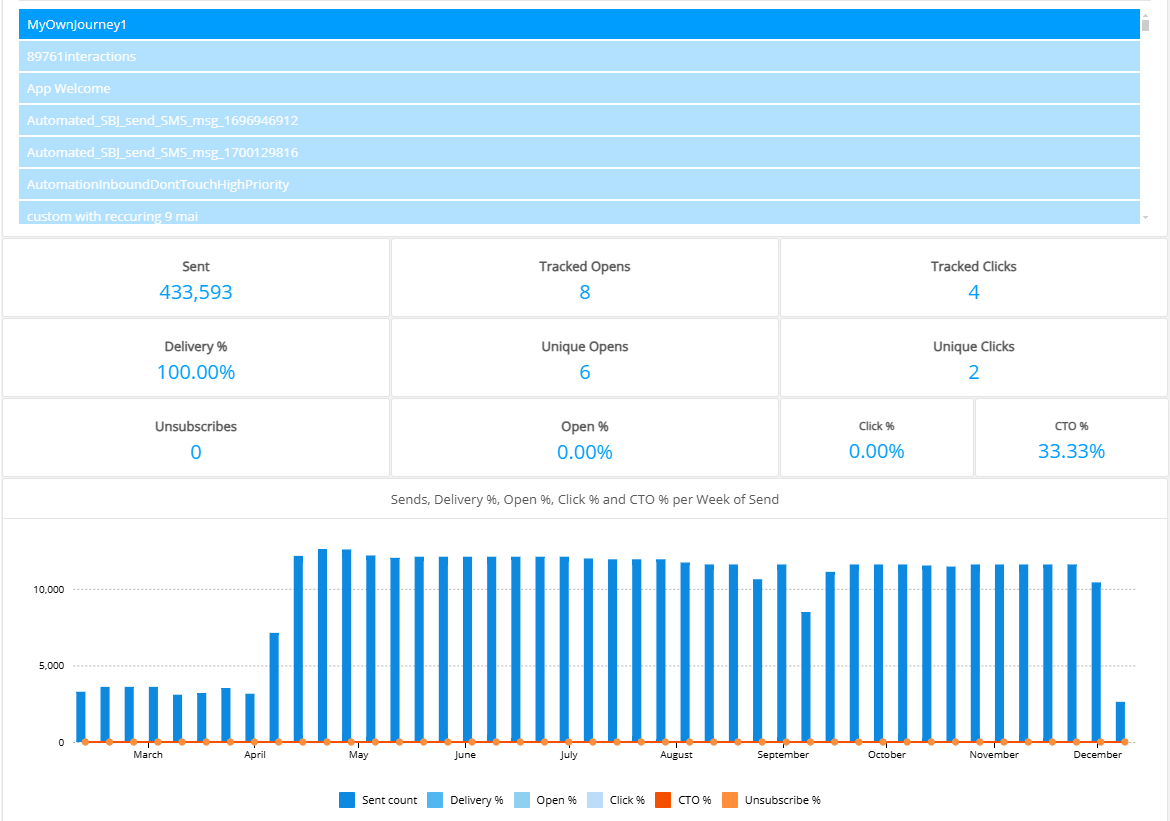Select the MyOwnJourney1 journey in list
This screenshot has height=821, width=1170.
(578, 24)
